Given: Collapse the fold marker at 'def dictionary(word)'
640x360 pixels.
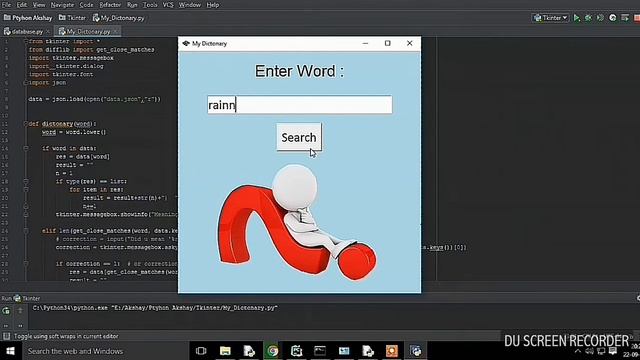Looking at the screenshot, I should [x=26, y=124].
